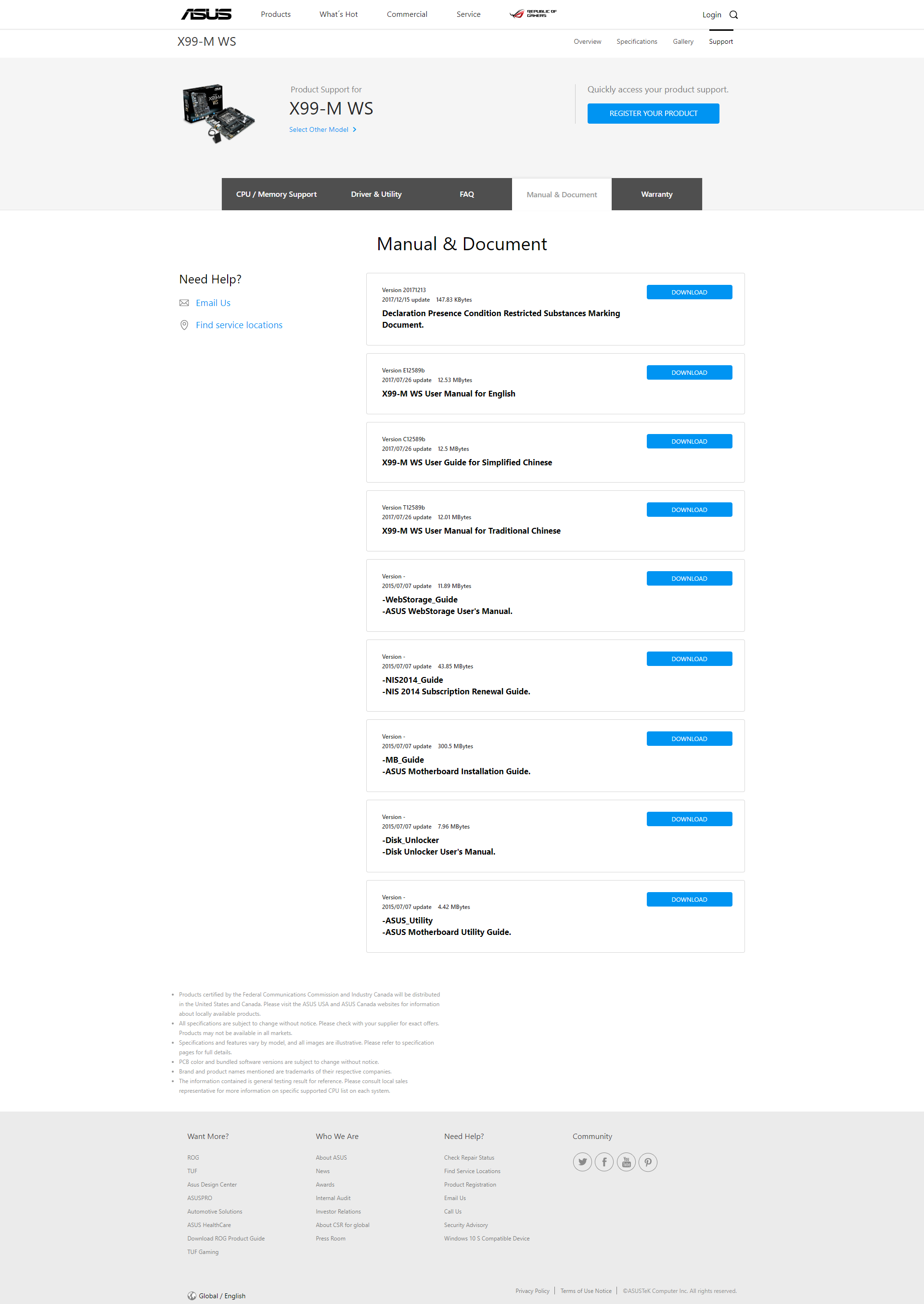Open the Pinterest community icon
The image size is (924, 1304).
coord(648,1162)
